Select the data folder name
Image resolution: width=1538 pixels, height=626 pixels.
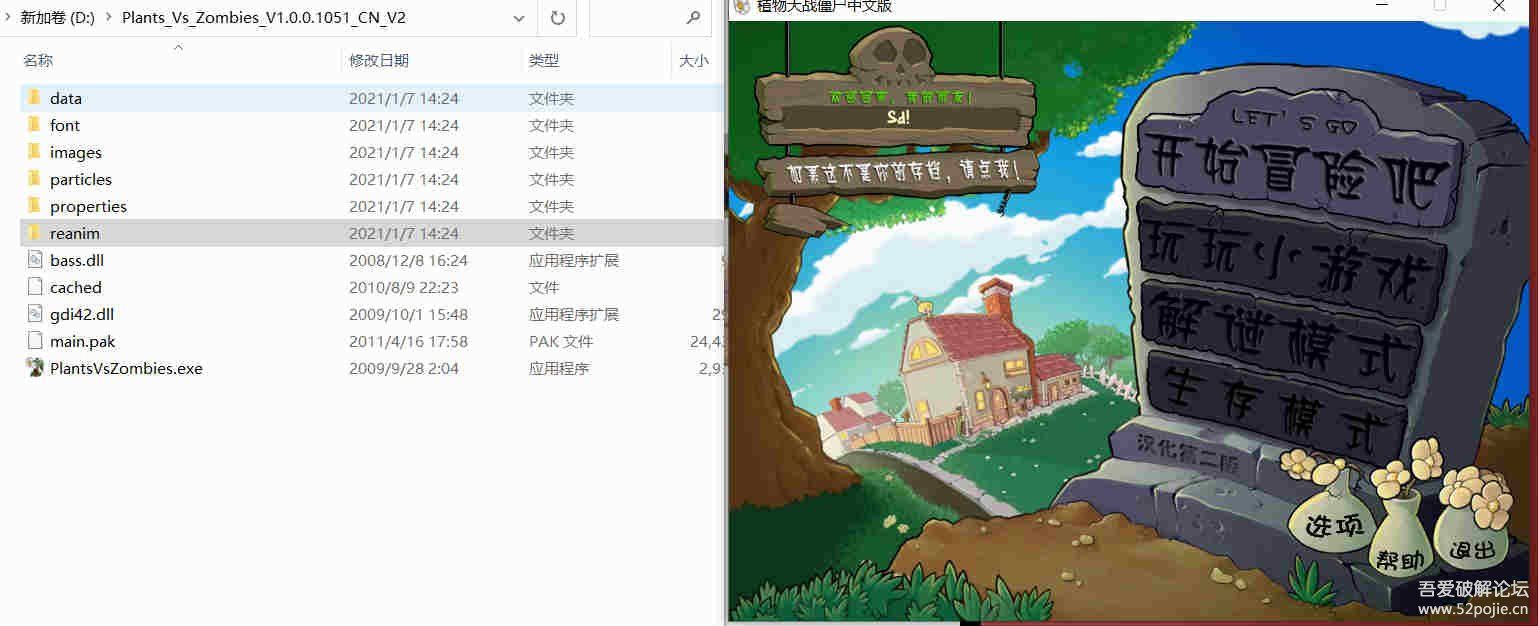coord(66,98)
